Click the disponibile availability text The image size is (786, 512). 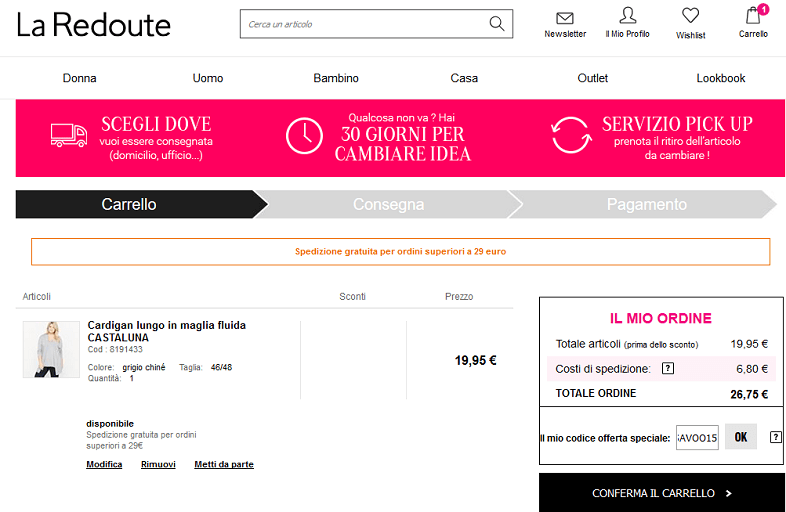coord(110,424)
